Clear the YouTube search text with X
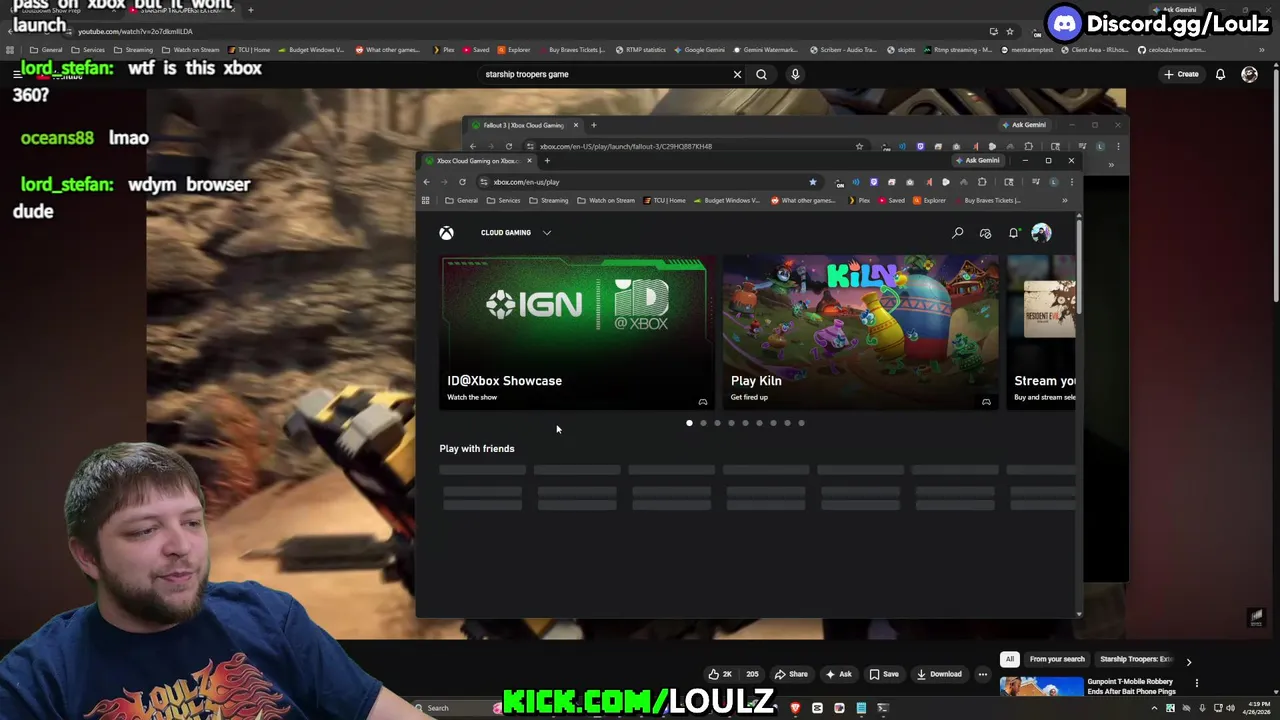This screenshot has height=720, width=1280. pos(737,74)
